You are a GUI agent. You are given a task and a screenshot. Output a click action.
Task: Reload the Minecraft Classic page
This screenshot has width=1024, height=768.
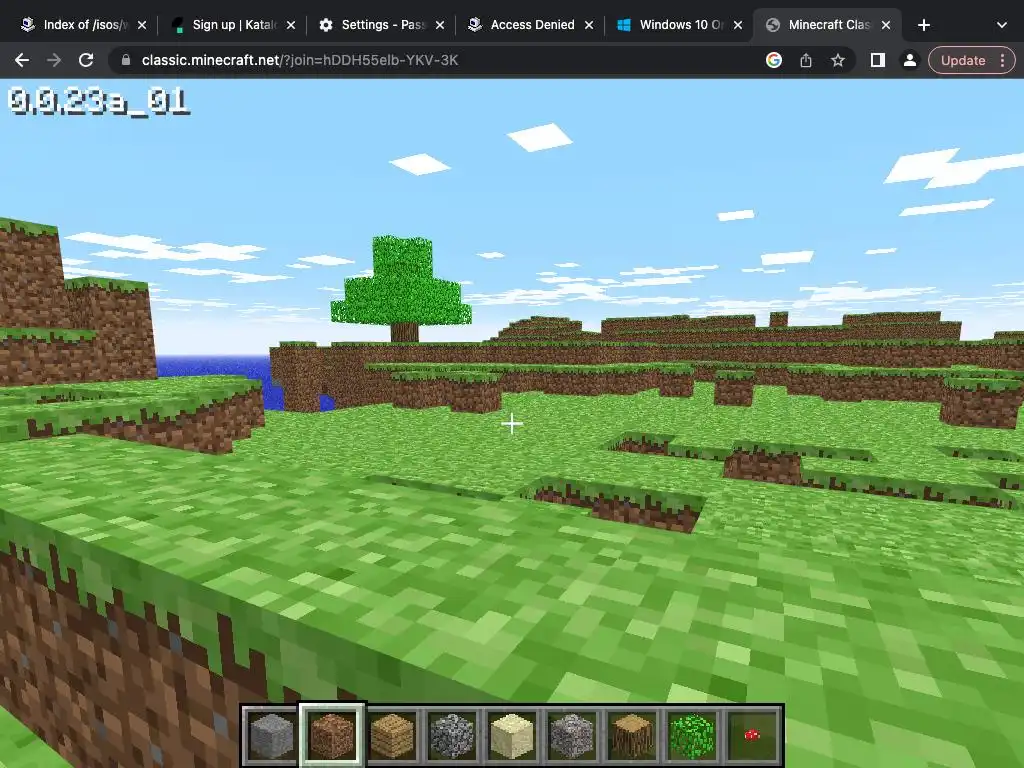click(86, 60)
